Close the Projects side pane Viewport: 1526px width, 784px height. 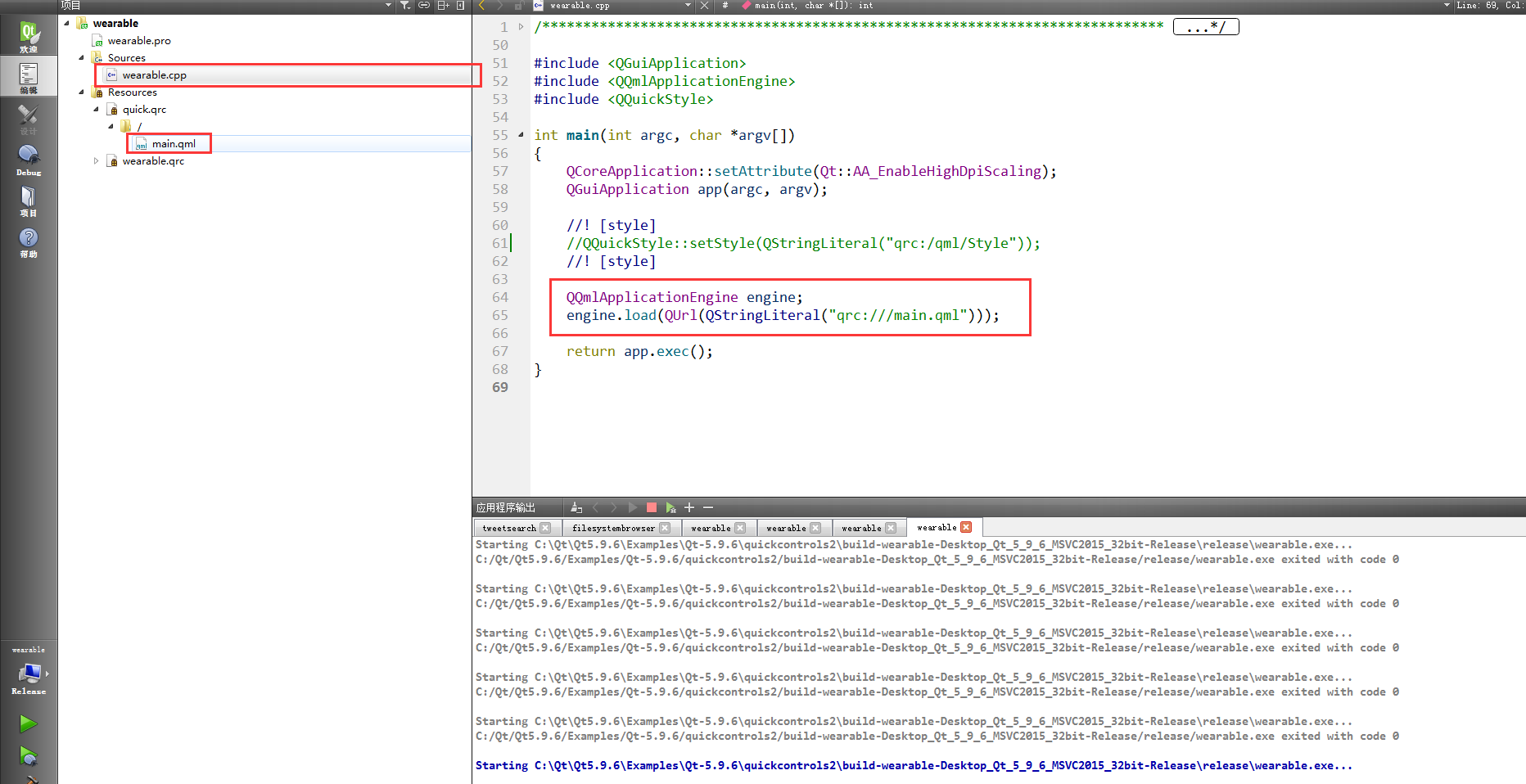(x=460, y=6)
